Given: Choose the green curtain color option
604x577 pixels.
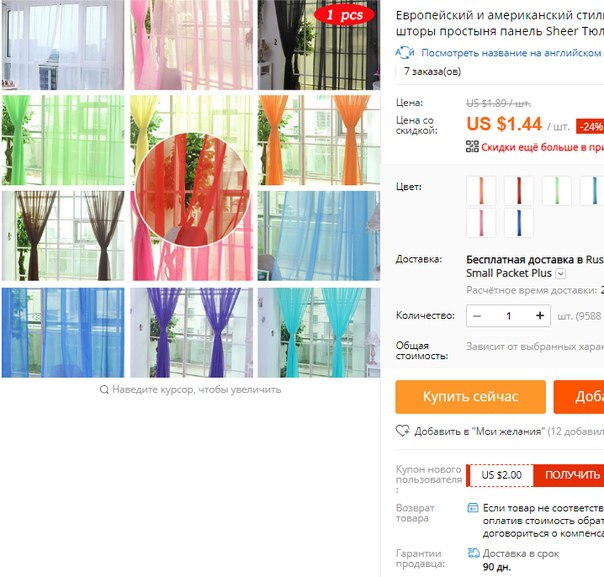Looking at the screenshot, I should pyautogui.click(x=557, y=190).
